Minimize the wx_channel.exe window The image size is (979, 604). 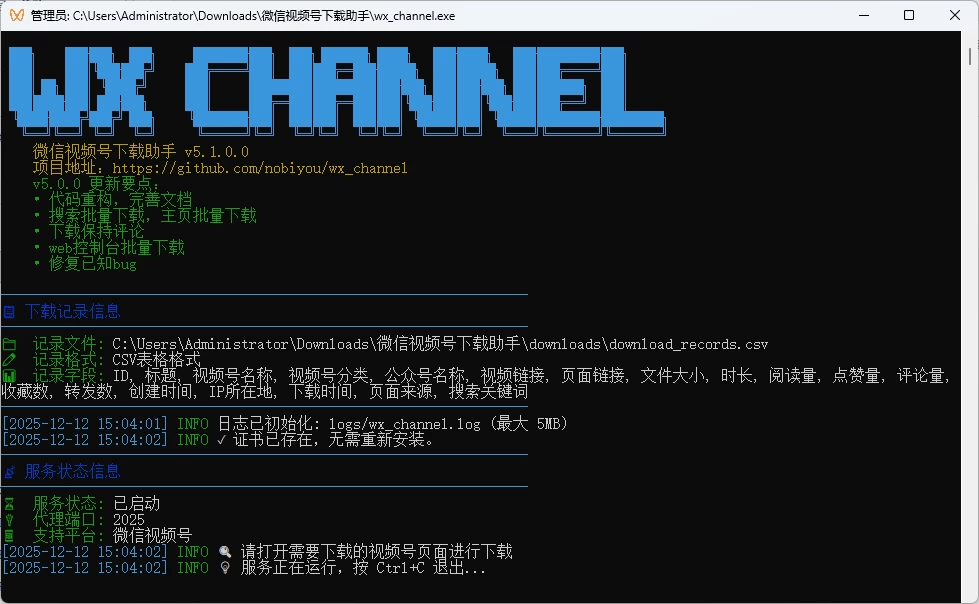(863, 15)
